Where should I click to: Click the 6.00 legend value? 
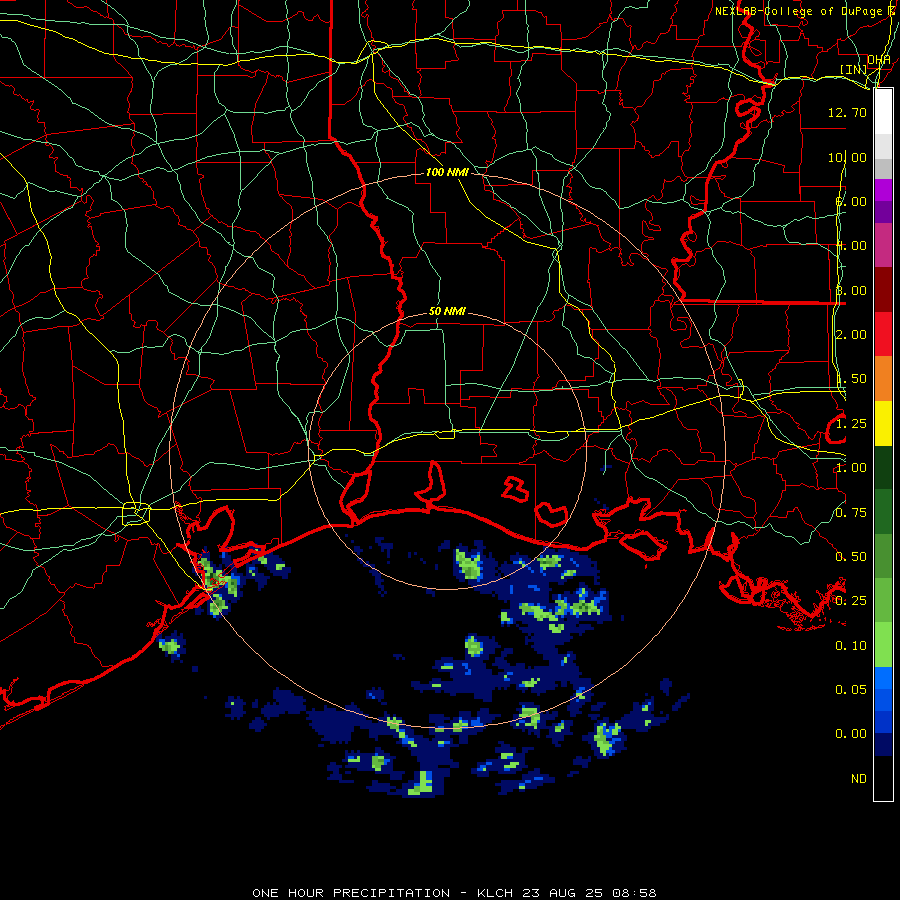(851, 201)
